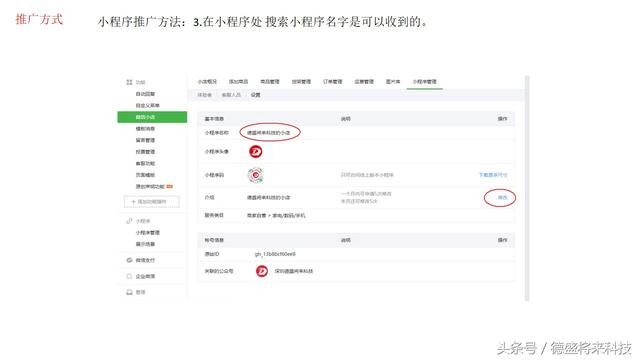The height and width of the screenshot is (360, 640).
Task: Open 模板消息 in the sidebar
Action: (x=145, y=129)
